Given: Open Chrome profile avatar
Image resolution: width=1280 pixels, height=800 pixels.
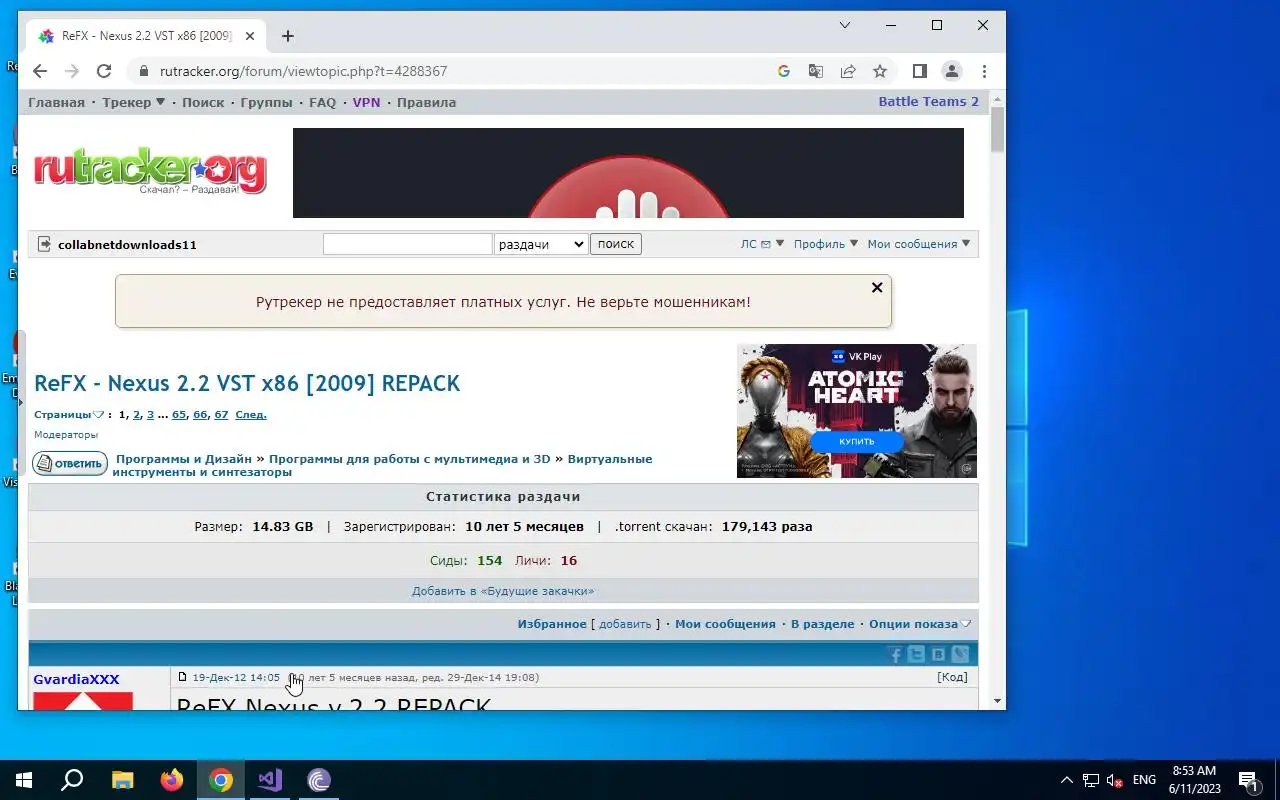Looking at the screenshot, I should click(x=952, y=71).
